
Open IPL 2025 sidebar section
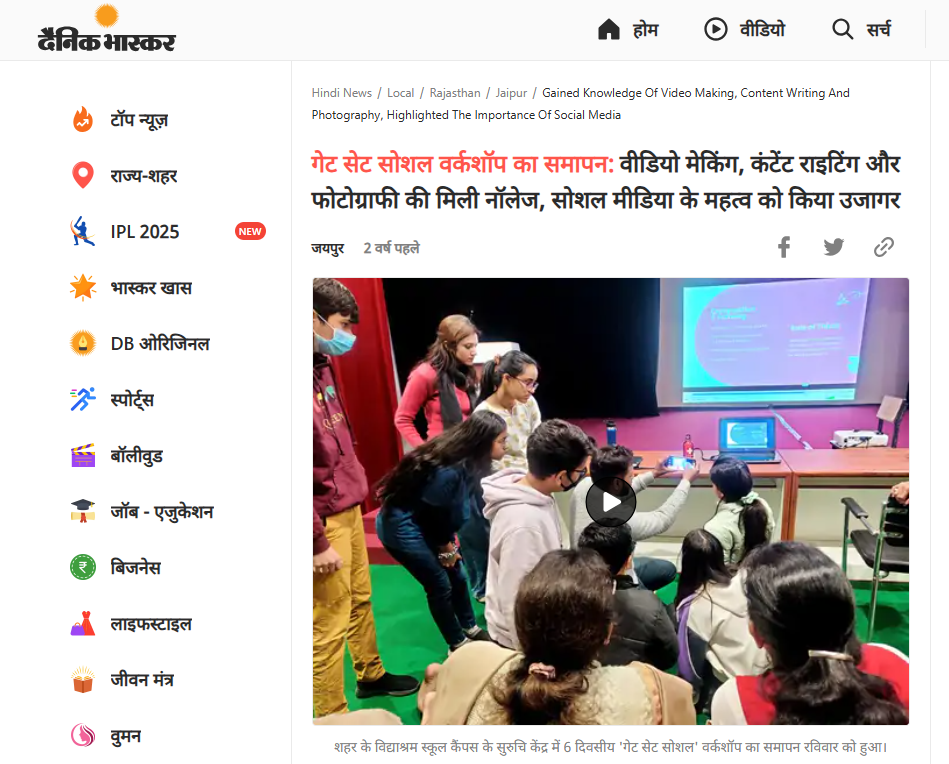click(144, 232)
